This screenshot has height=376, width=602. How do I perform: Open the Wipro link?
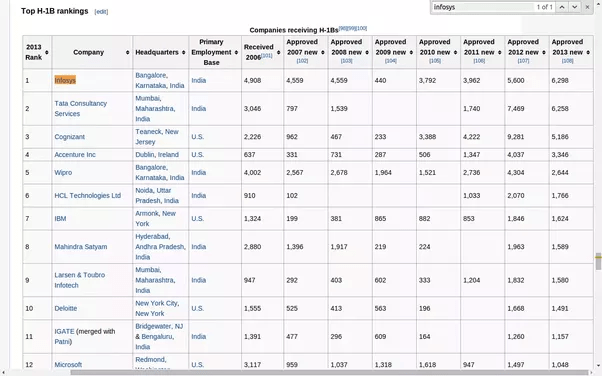(63, 172)
